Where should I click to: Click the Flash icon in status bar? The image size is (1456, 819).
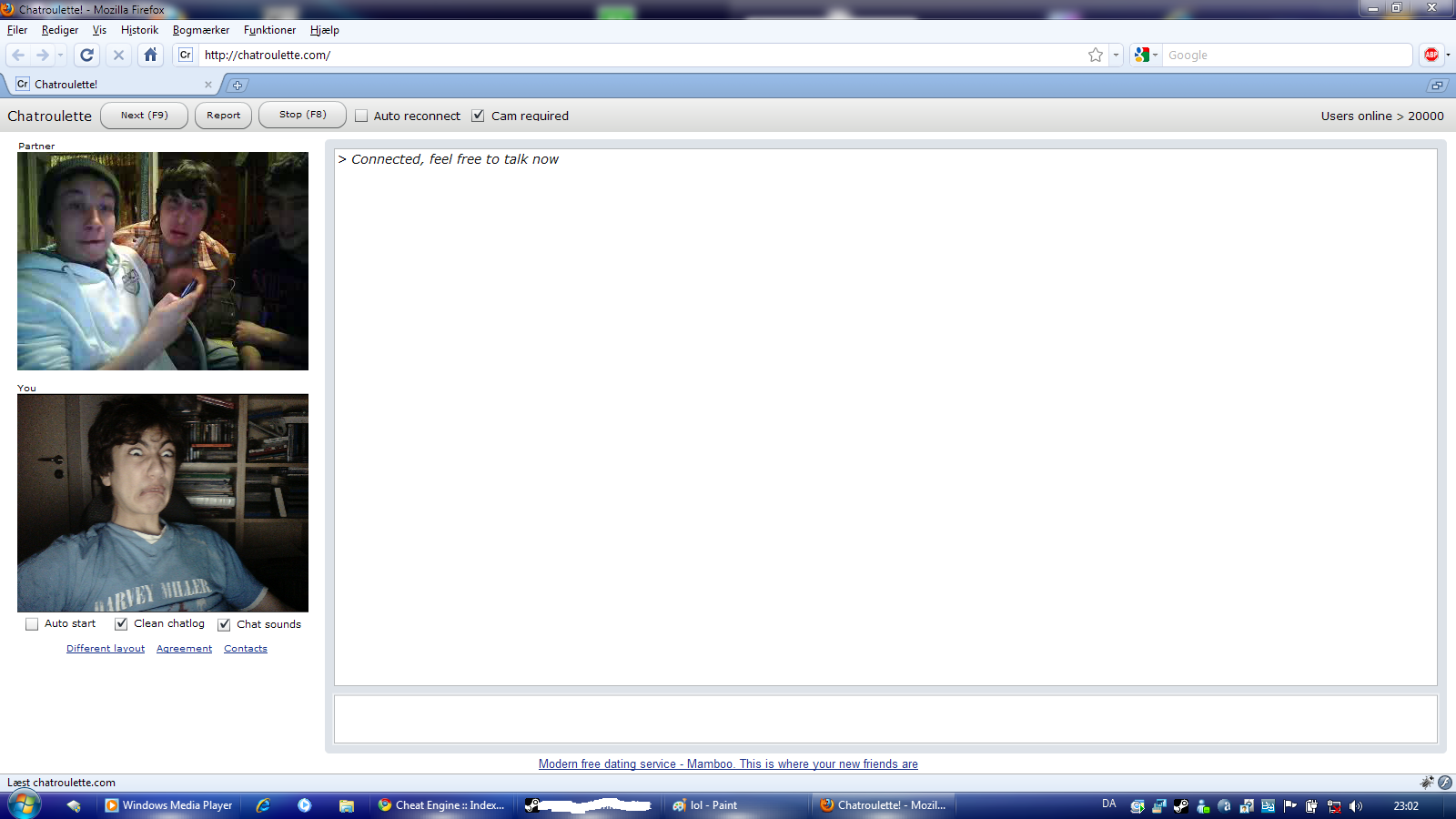pyautogui.click(x=1445, y=783)
